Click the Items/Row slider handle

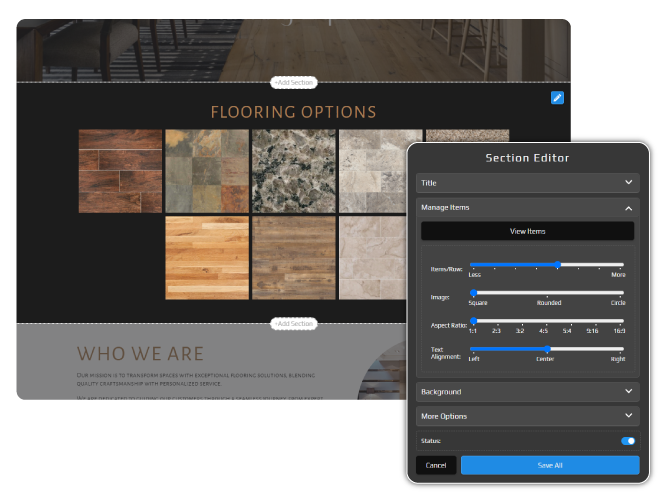[558, 265]
